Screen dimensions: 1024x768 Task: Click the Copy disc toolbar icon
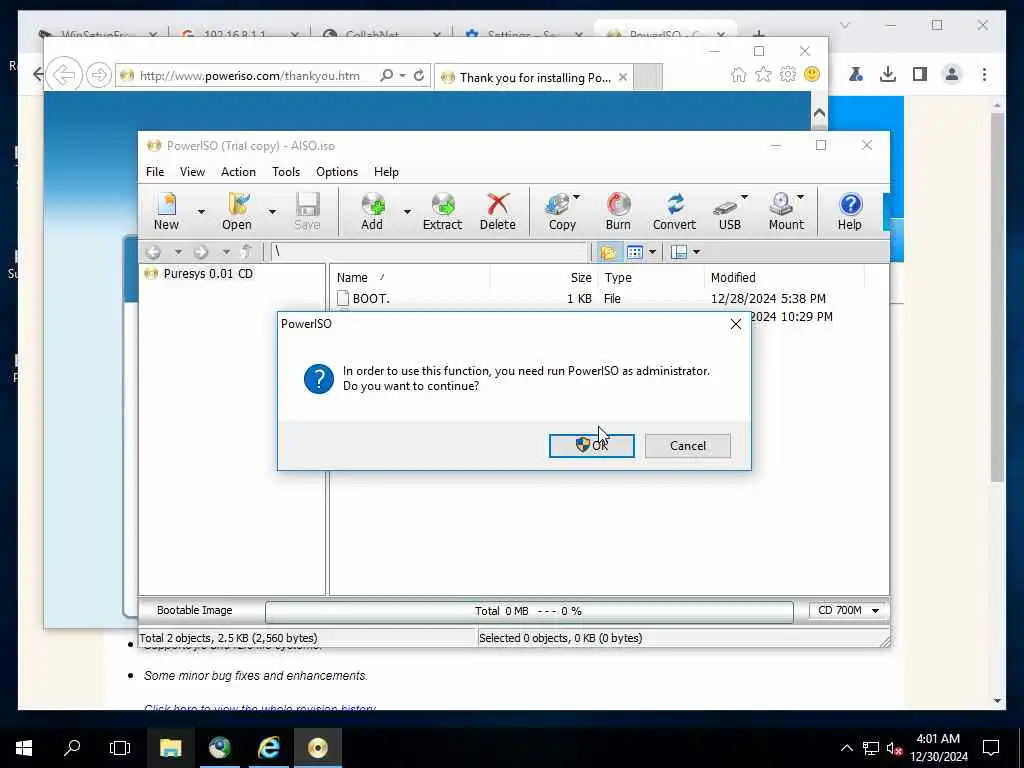click(x=560, y=211)
